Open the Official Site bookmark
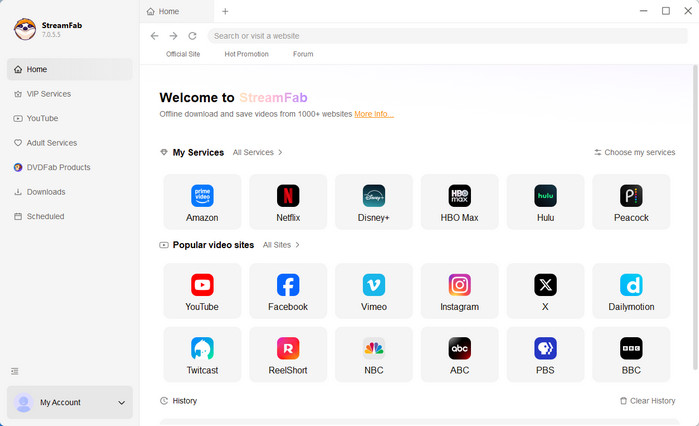The height and width of the screenshot is (426, 699). tap(183, 54)
